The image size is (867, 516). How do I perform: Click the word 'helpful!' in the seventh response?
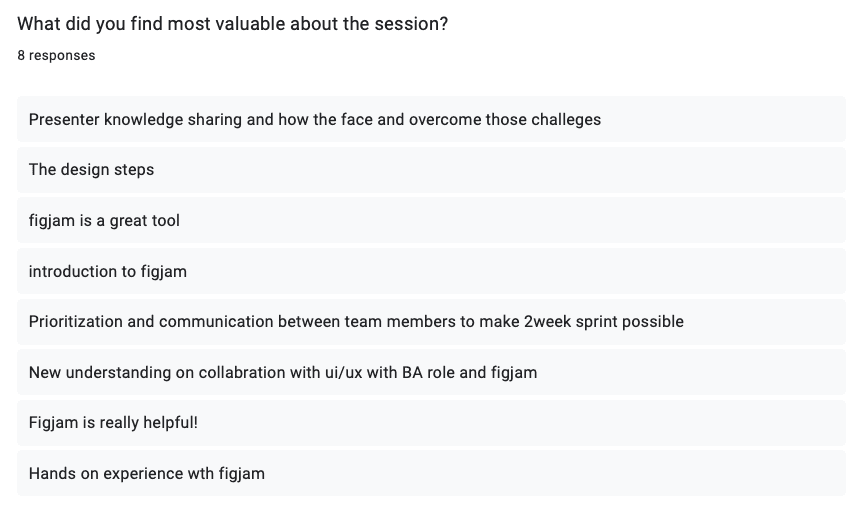170,423
